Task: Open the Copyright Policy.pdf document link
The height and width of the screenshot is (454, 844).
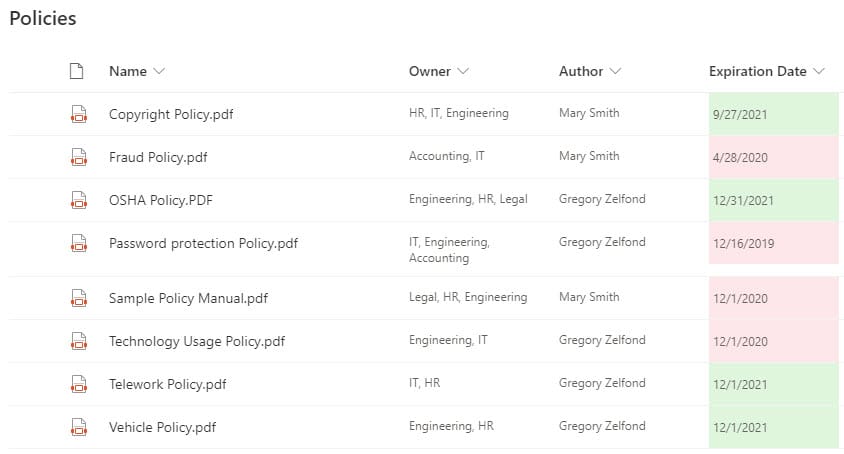Action: 171,114
